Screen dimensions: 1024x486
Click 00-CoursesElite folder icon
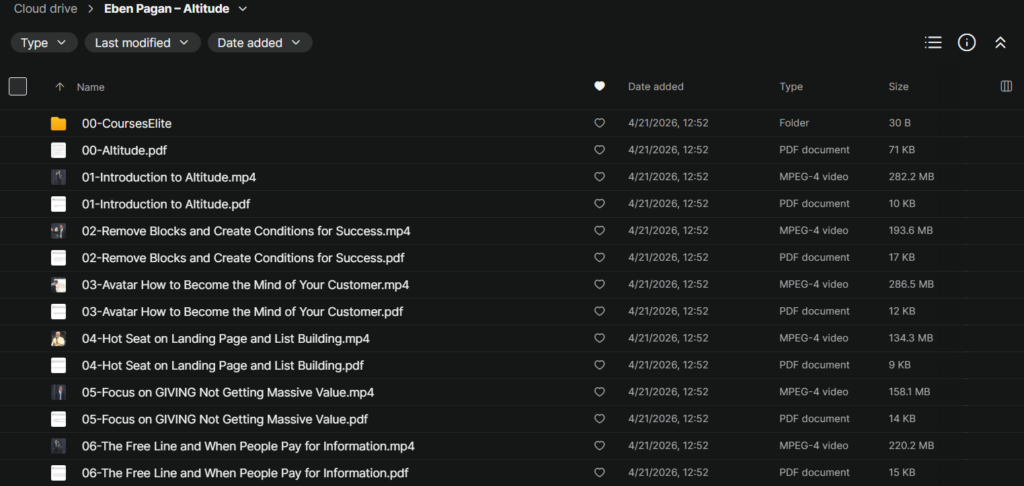(59, 123)
